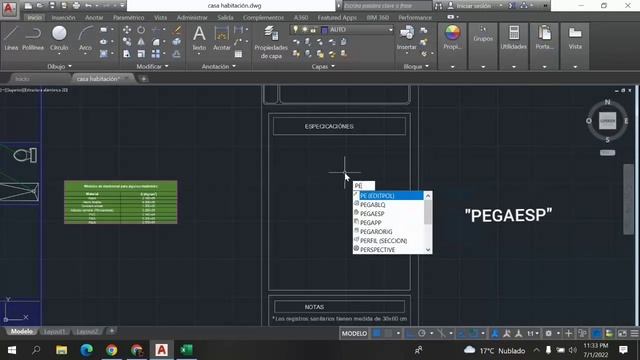The height and width of the screenshot is (360, 640).
Task: Toggle polar tracking in status bar
Action: 422,333
